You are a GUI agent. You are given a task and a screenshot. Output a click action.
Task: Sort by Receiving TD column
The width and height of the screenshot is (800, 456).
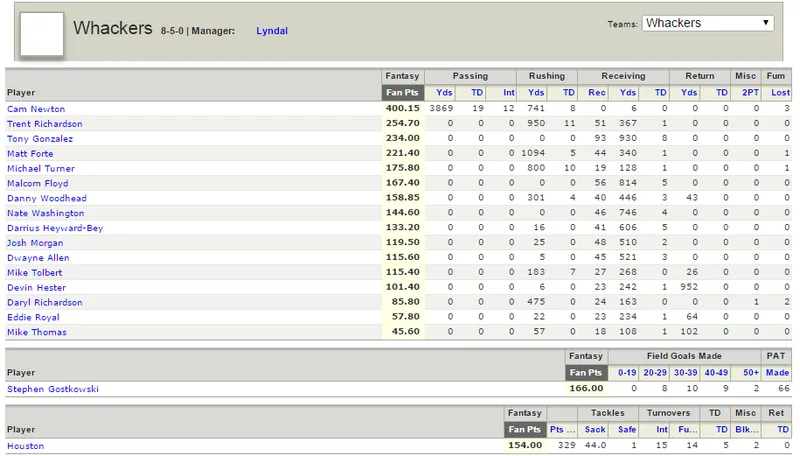tap(661, 92)
